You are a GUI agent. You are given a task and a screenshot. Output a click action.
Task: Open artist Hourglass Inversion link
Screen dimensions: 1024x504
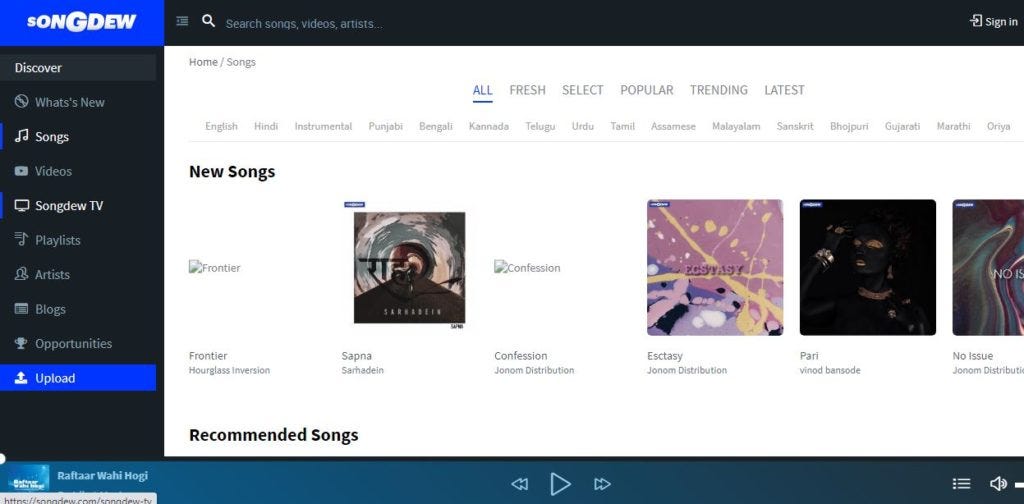tap(229, 370)
